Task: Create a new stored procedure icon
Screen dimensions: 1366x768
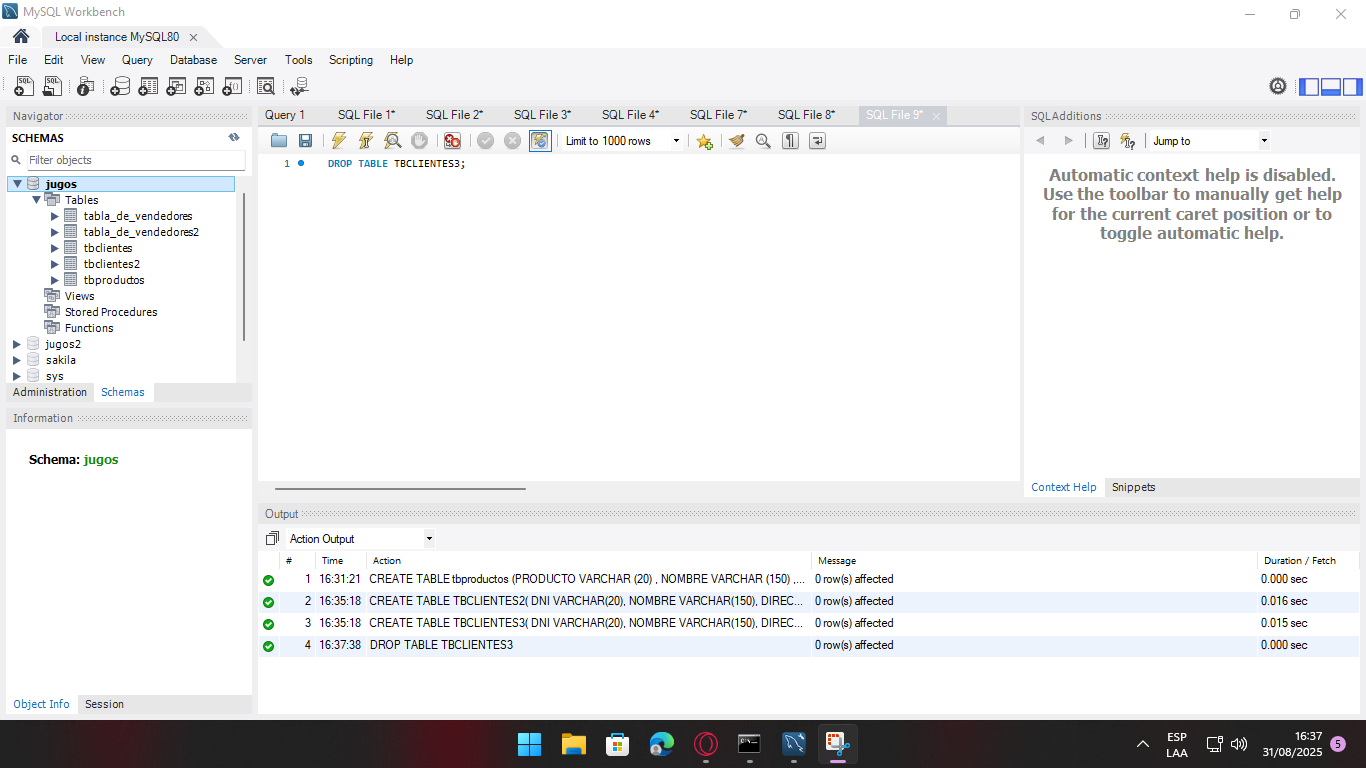Action: click(x=204, y=87)
